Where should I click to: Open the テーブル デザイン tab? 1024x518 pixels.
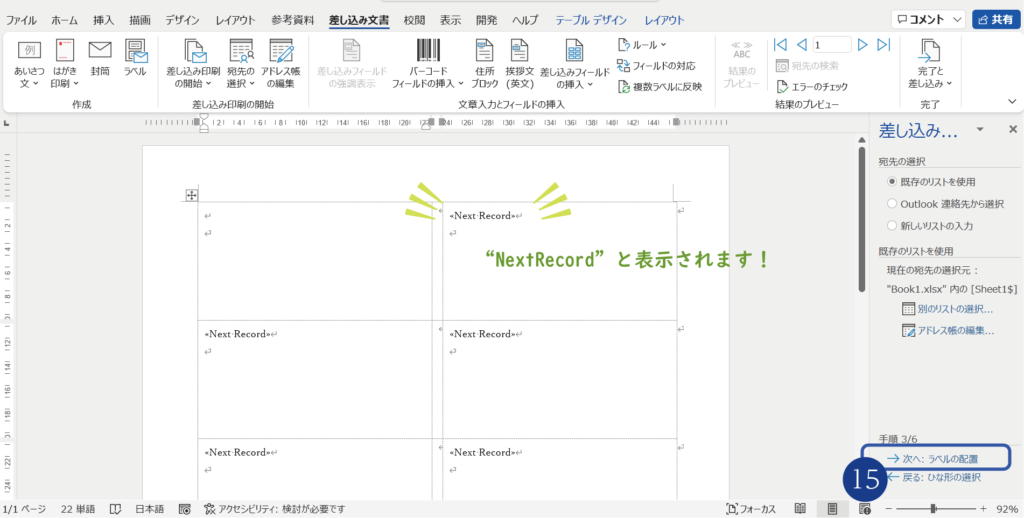(593, 20)
